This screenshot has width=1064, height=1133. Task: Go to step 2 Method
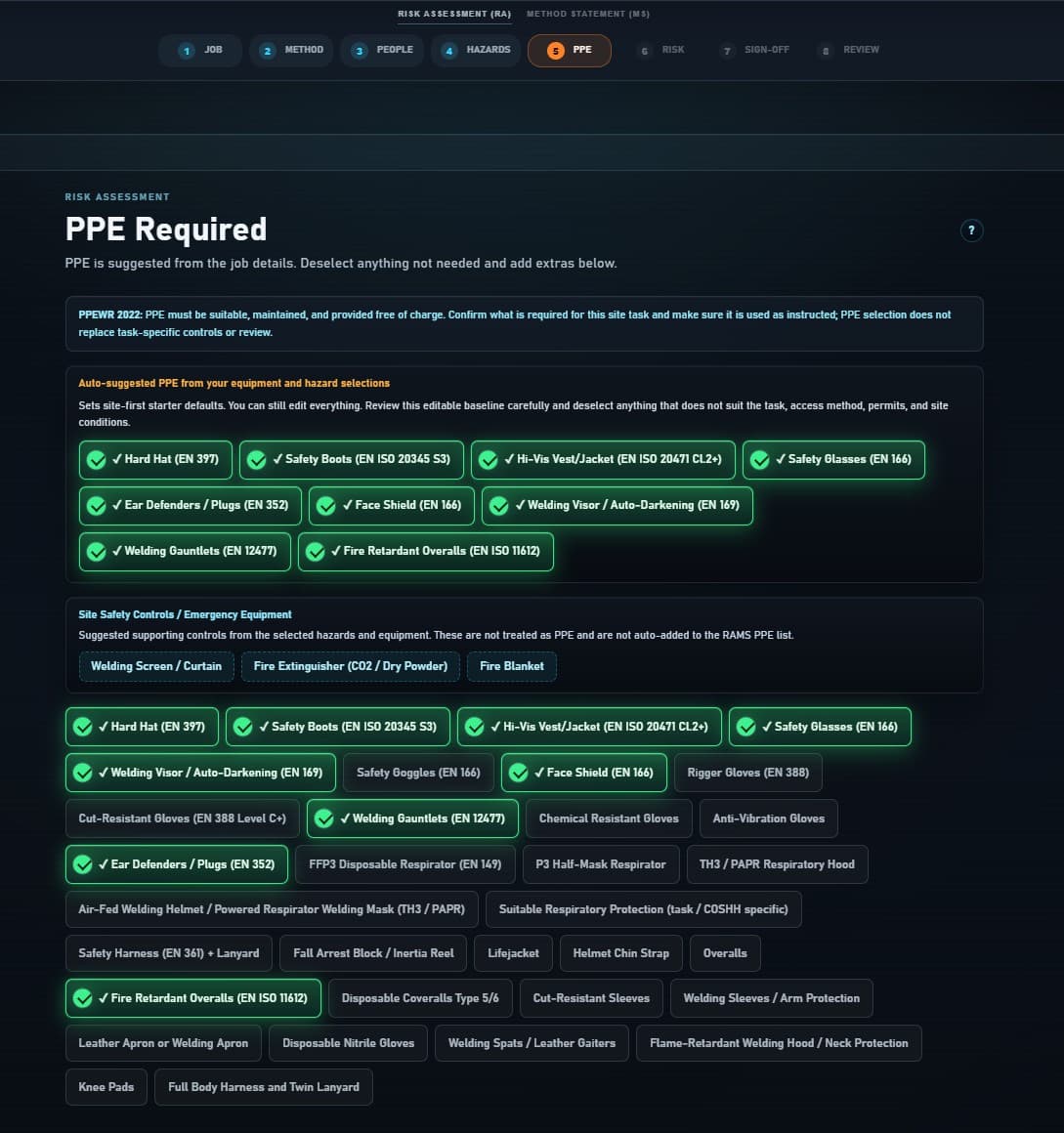coord(291,51)
